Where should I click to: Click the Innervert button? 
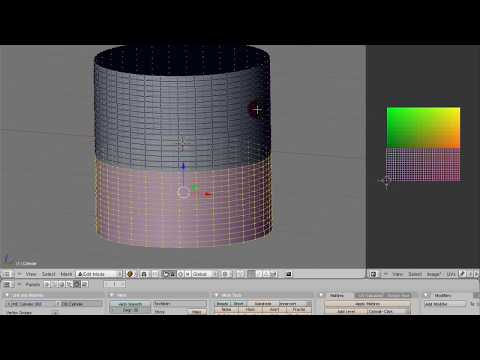pyautogui.click(x=295, y=304)
